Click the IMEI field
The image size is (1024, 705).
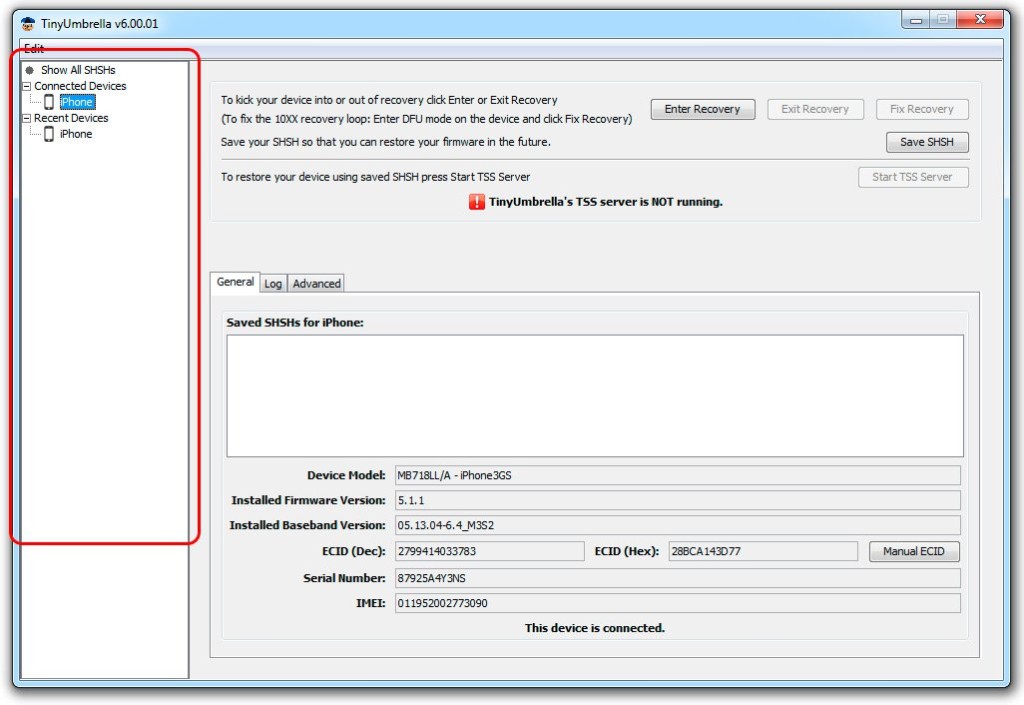[x=677, y=603]
